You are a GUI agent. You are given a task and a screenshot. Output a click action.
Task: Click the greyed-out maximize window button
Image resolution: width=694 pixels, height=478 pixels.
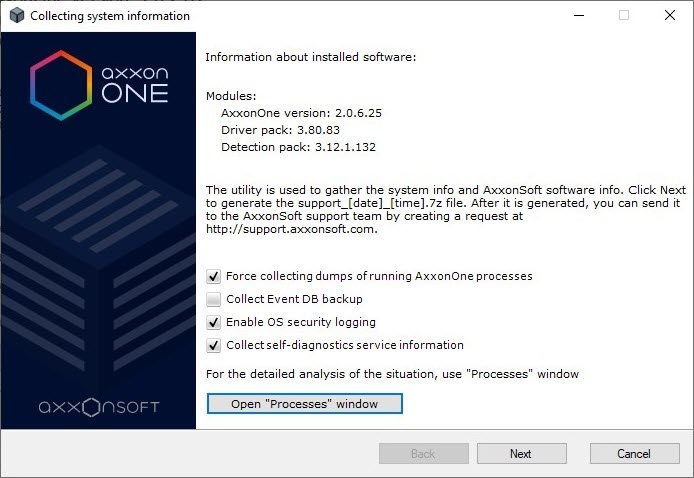pyautogui.click(x=624, y=16)
